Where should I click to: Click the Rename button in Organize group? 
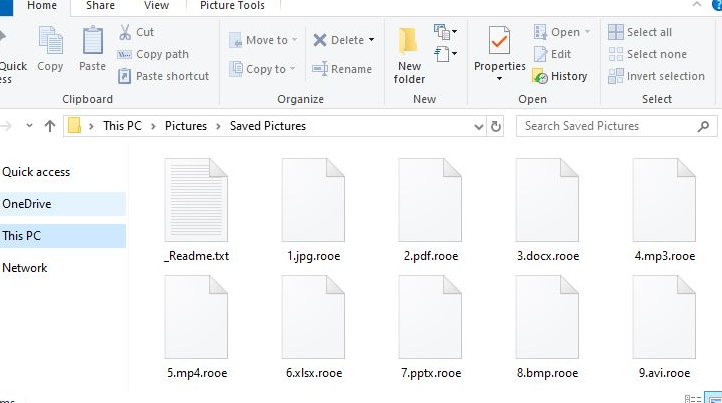point(342,69)
